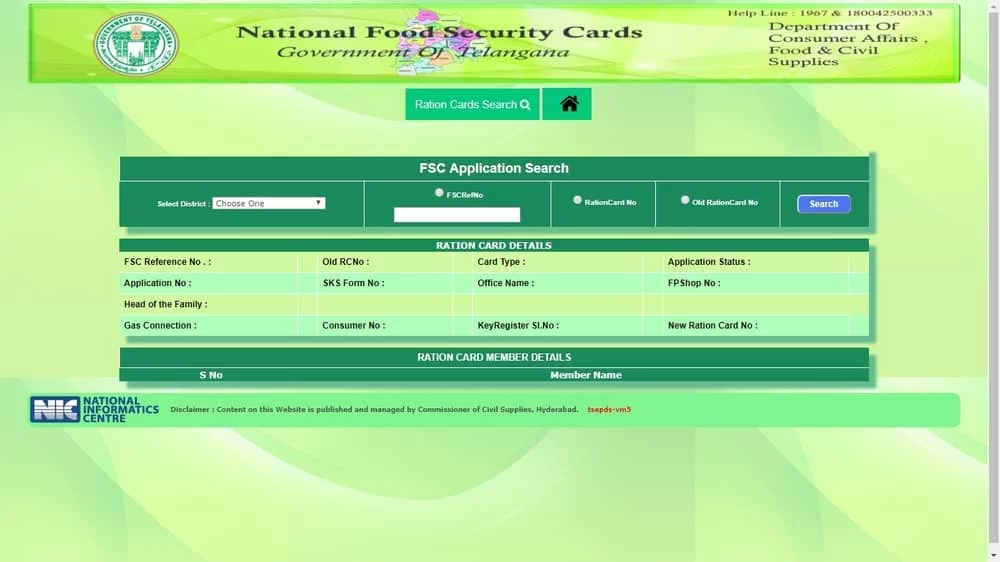
Task: Select the RationCard No radio option
Action: point(577,200)
